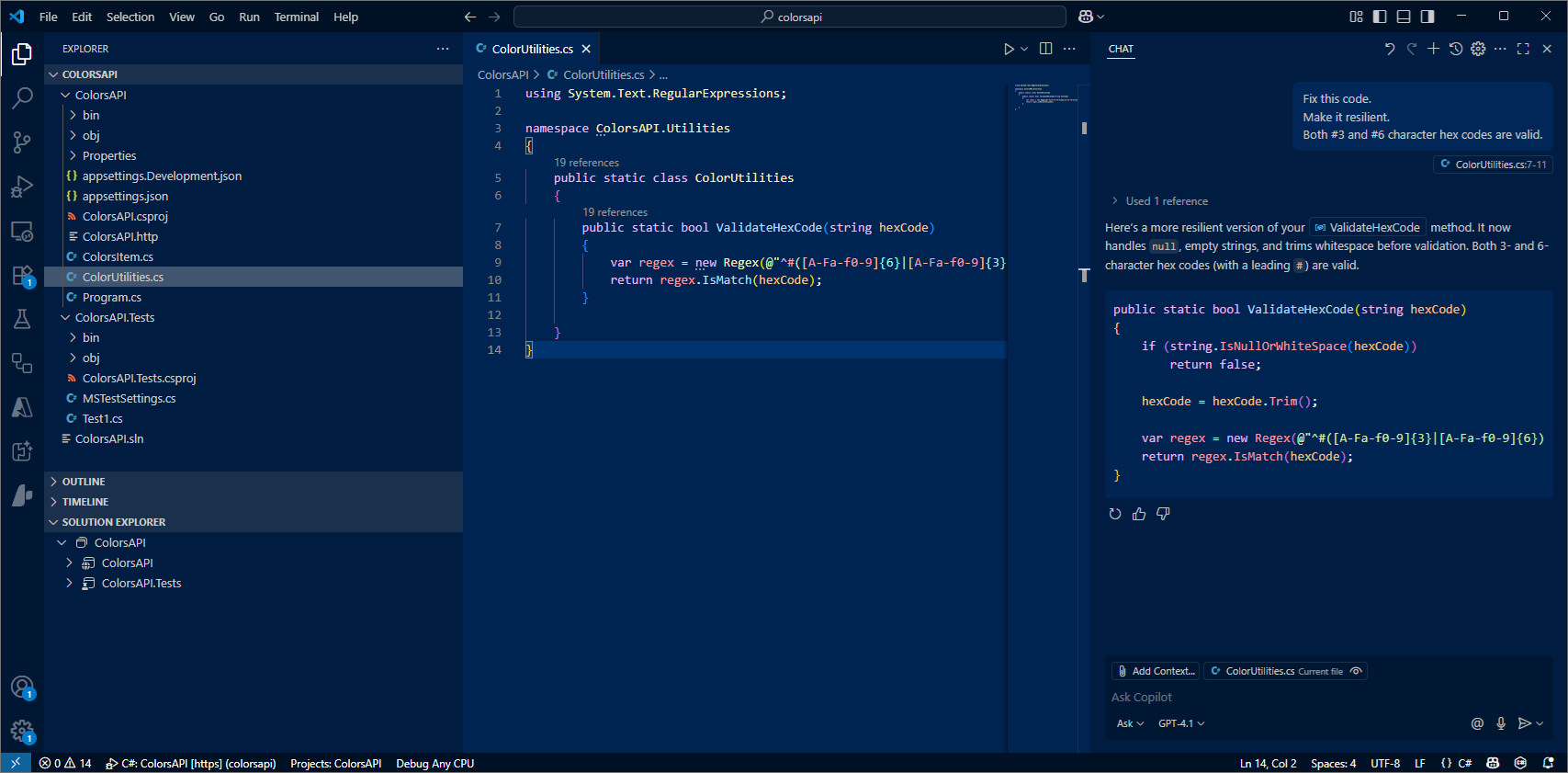Open the Terminal menu

coord(296,17)
